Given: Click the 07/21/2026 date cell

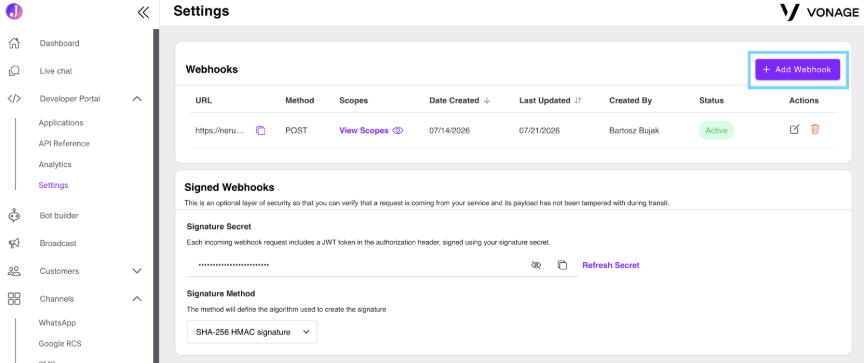Looking at the screenshot, I should [539, 131].
